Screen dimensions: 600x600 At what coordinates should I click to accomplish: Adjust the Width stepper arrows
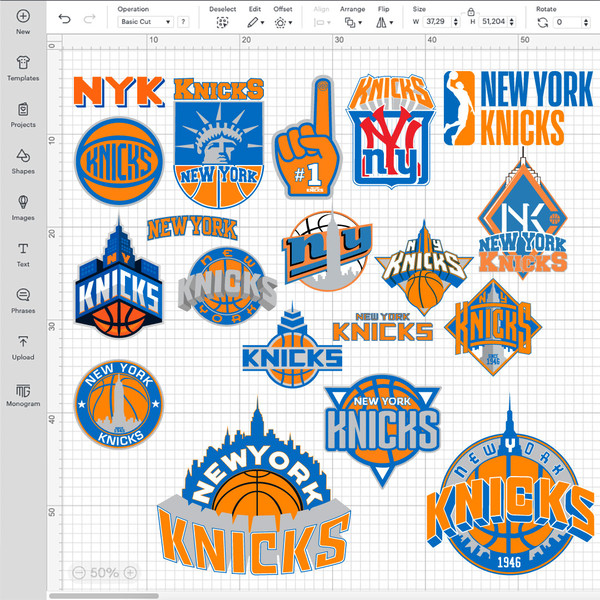click(x=455, y=22)
